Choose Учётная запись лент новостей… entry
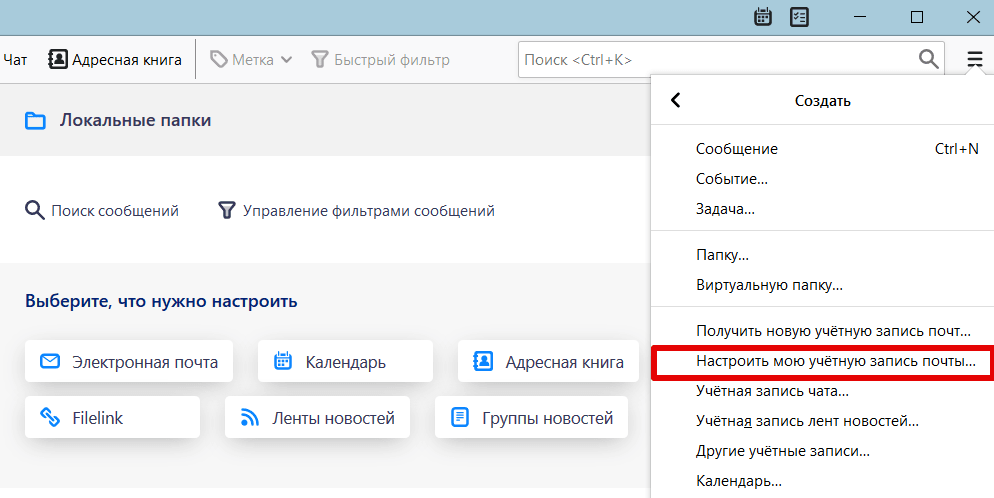994x498 pixels. [822, 421]
